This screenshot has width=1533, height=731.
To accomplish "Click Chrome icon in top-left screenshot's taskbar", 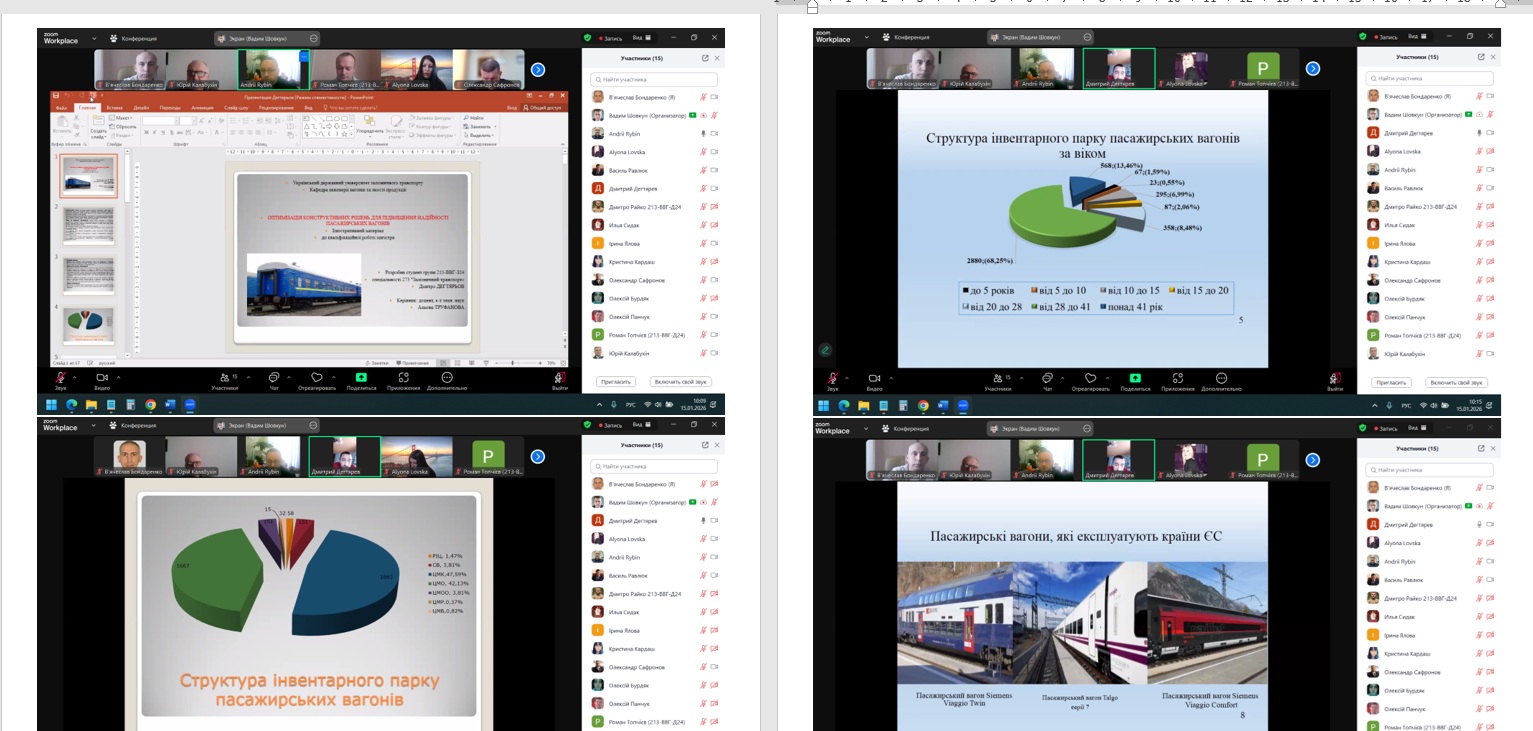I will 150,405.
